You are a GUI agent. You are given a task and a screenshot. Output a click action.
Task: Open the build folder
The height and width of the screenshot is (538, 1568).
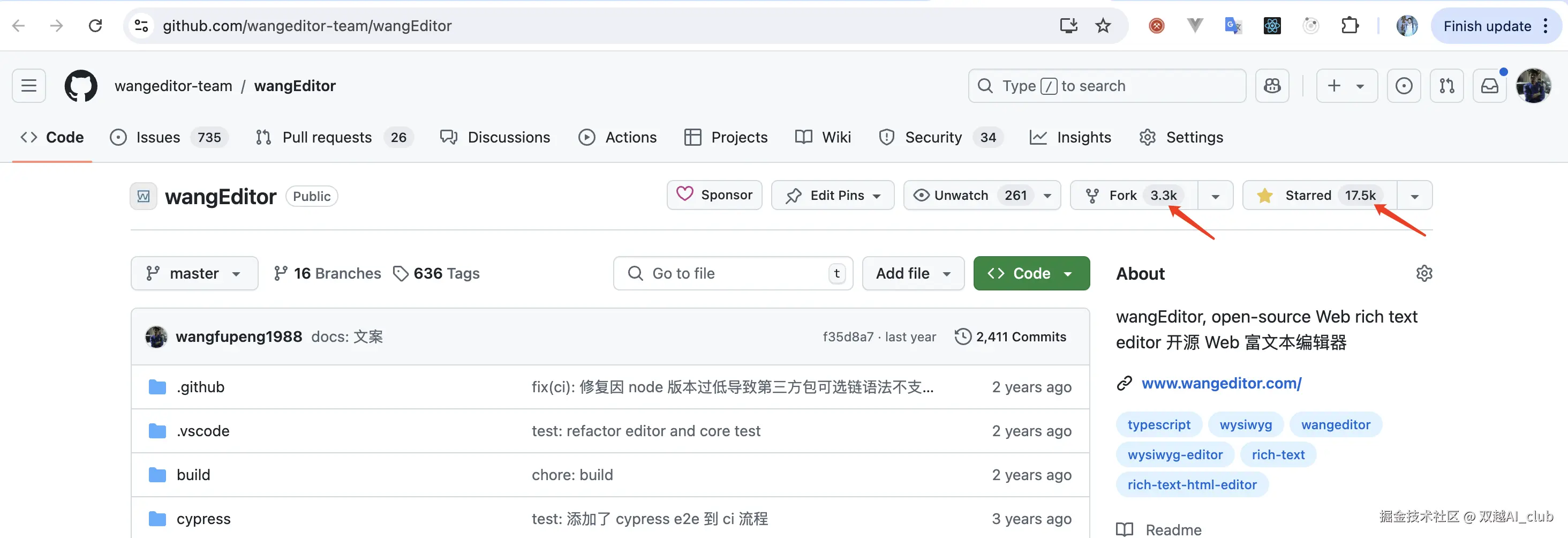[x=193, y=475]
